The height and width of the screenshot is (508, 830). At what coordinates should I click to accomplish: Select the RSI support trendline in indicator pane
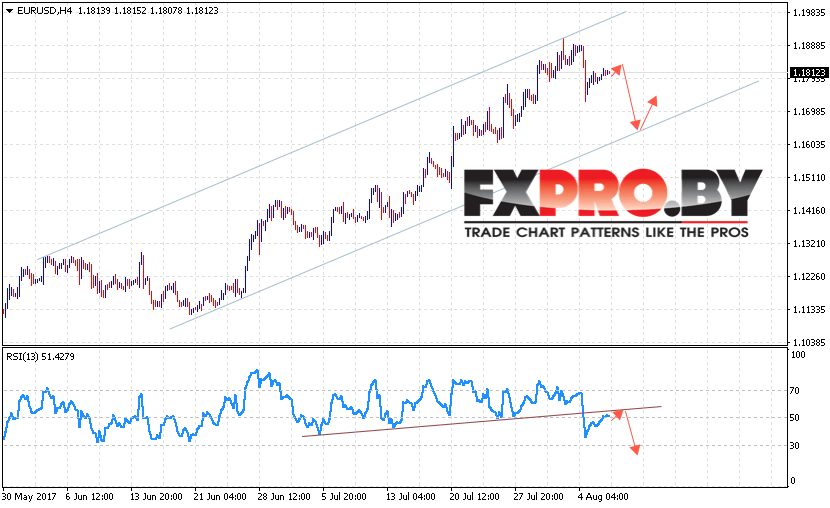click(482, 421)
